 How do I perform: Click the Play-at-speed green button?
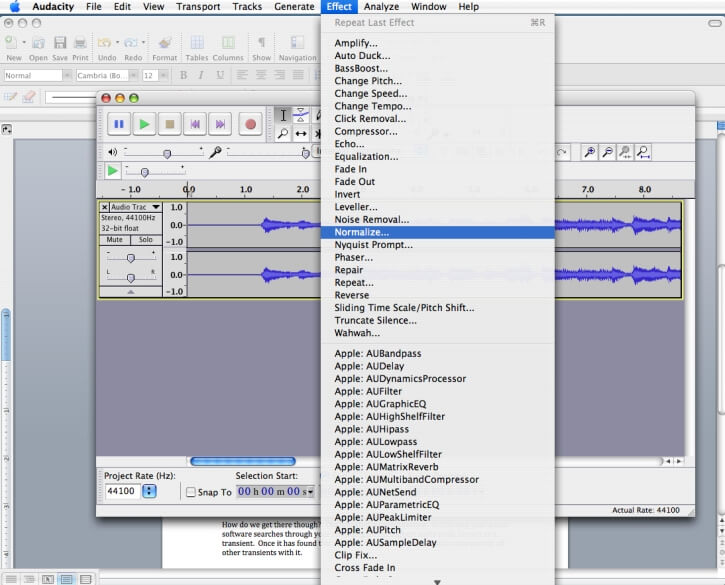[x=112, y=171]
